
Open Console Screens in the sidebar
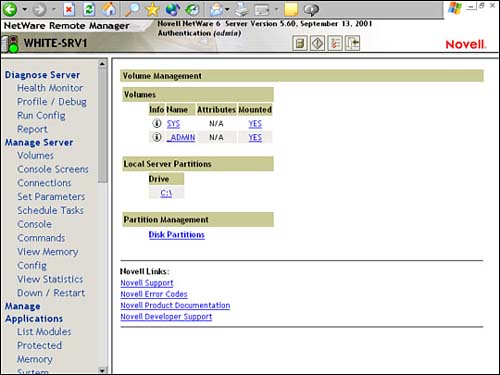tap(53, 169)
